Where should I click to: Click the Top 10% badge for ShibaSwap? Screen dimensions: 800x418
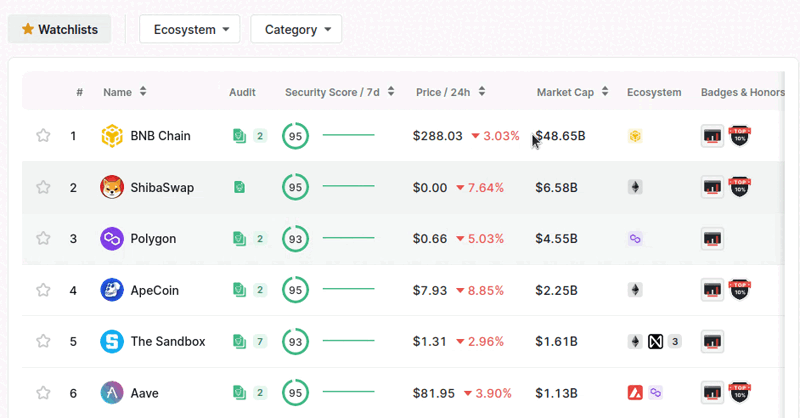point(740,187)
